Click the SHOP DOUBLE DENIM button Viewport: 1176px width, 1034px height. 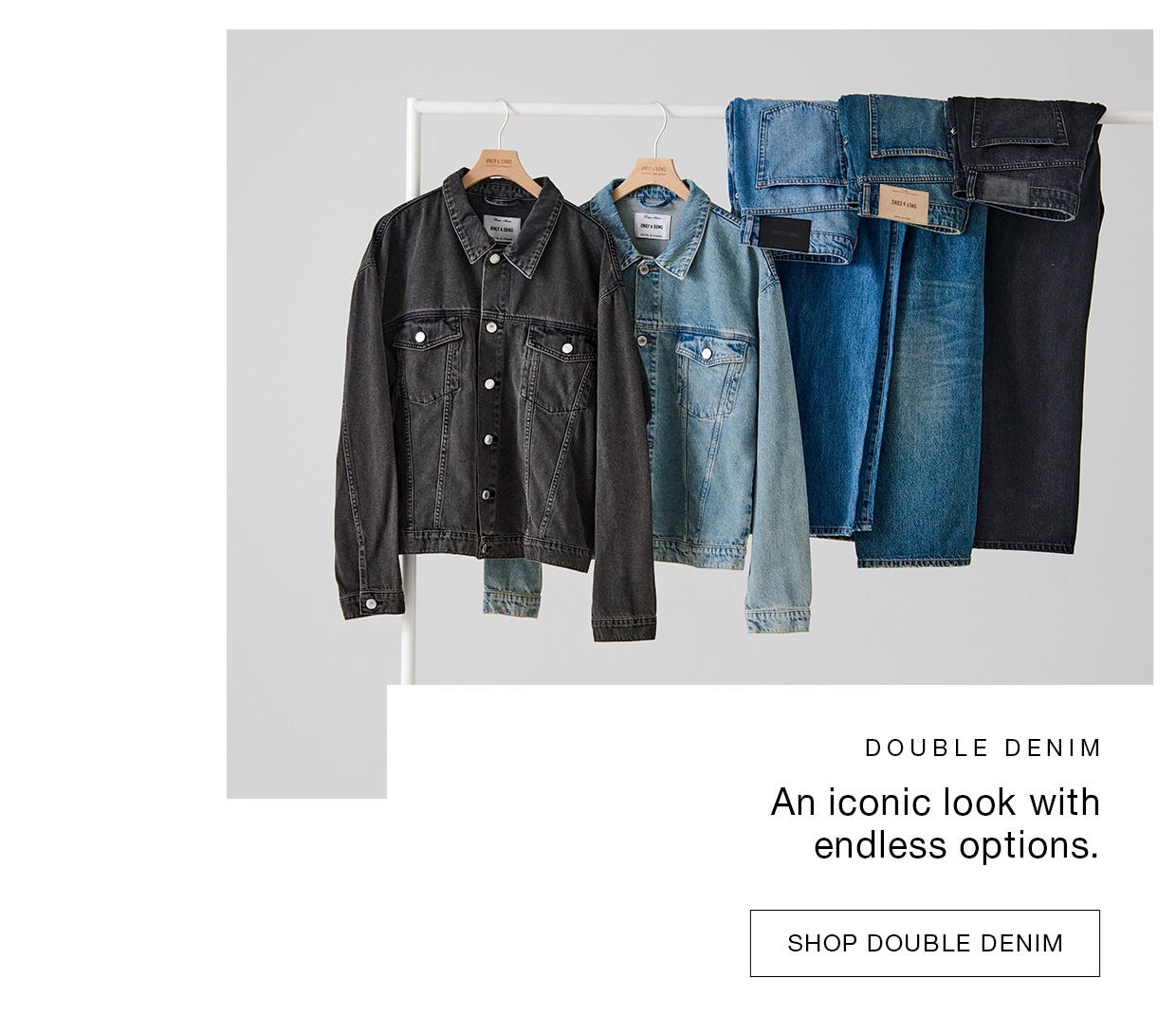pyautogui.click(x=925, y=943)
